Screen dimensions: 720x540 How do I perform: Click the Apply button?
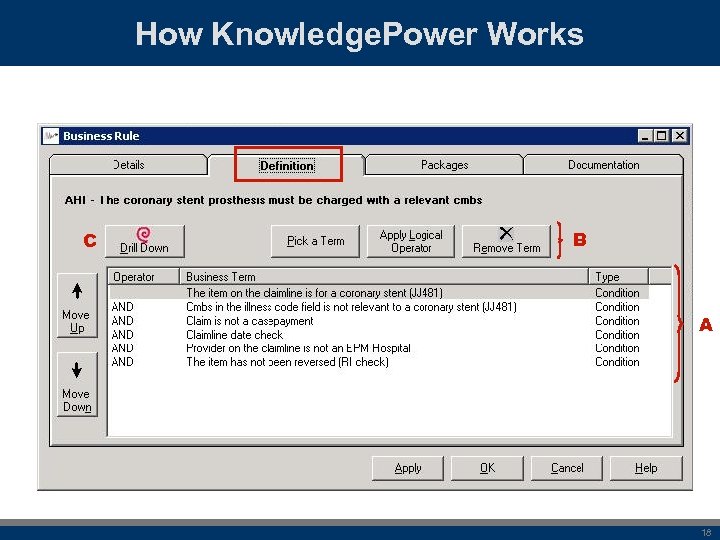(x=408, y=468)
